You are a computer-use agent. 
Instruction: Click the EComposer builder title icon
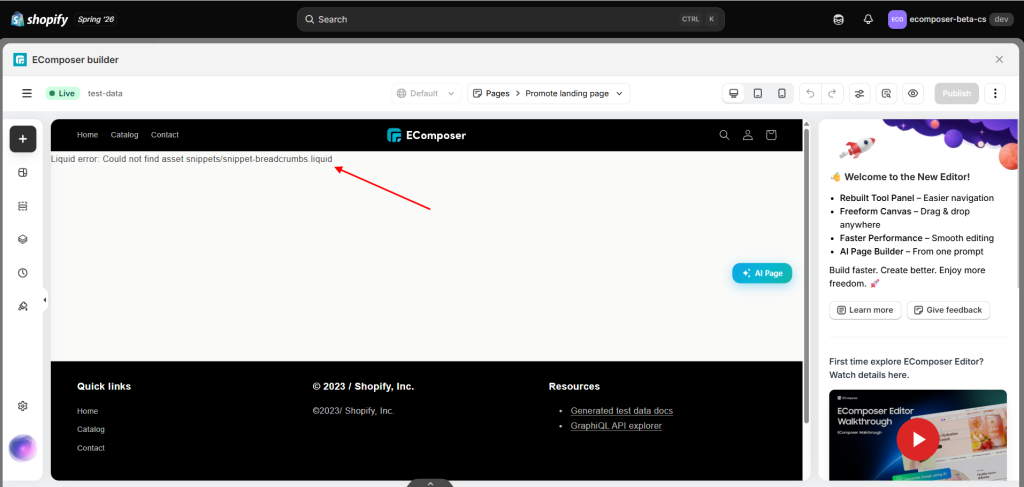(x=20, y=59)
